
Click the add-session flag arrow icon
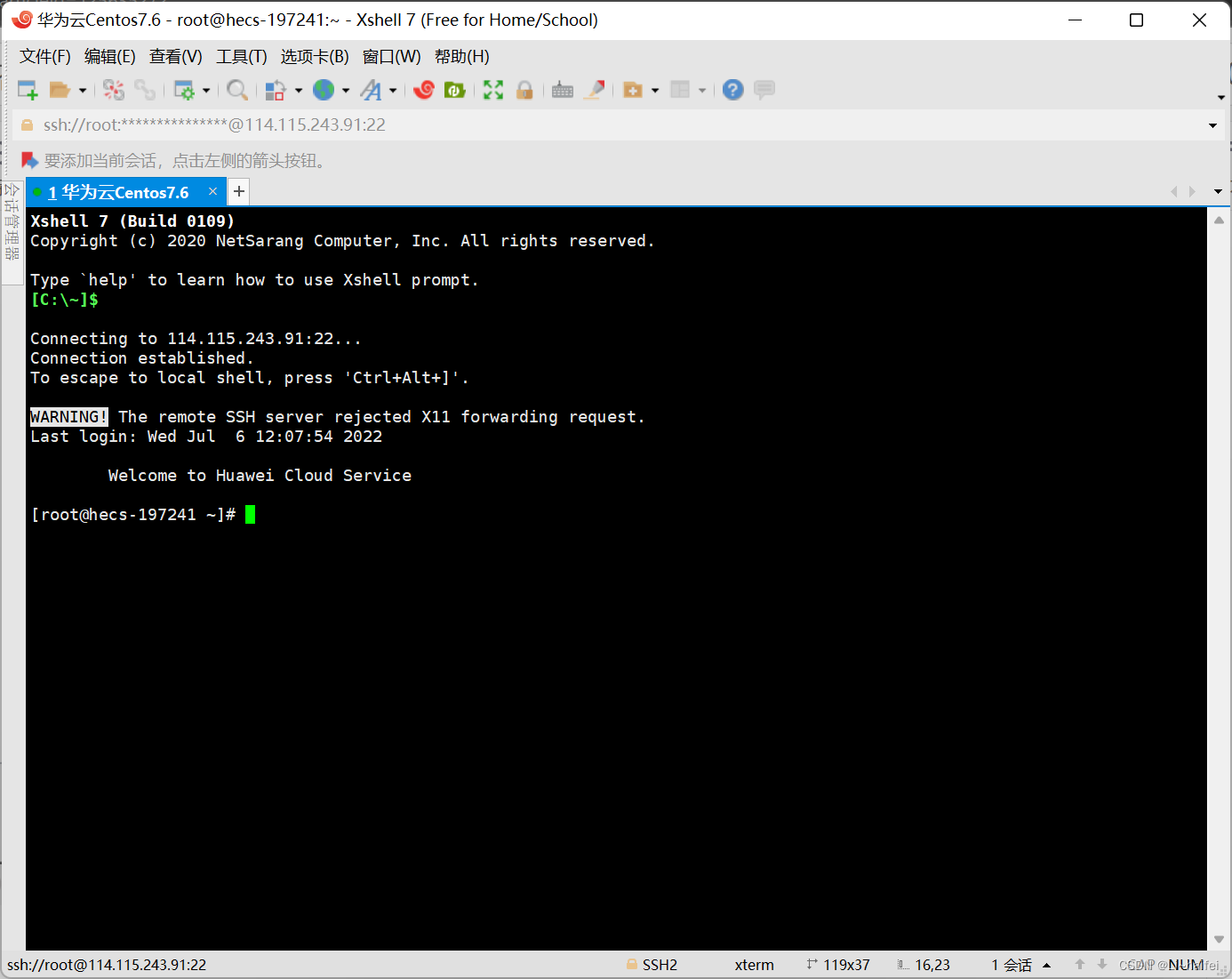click(29, 160)
